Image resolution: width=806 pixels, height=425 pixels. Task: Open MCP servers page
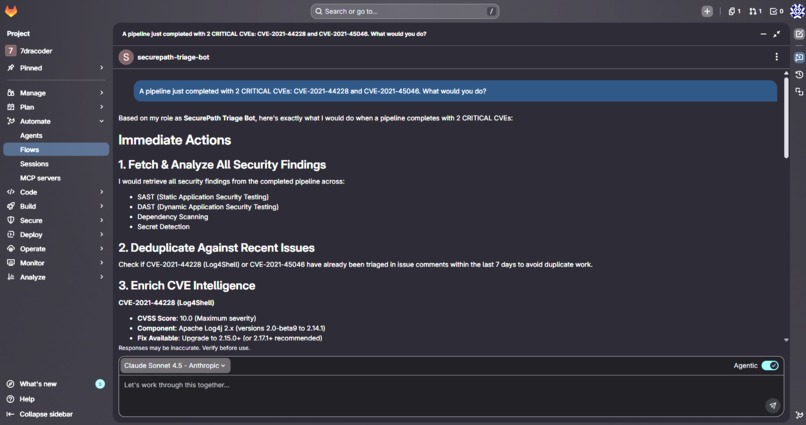[x=56, y=178]
